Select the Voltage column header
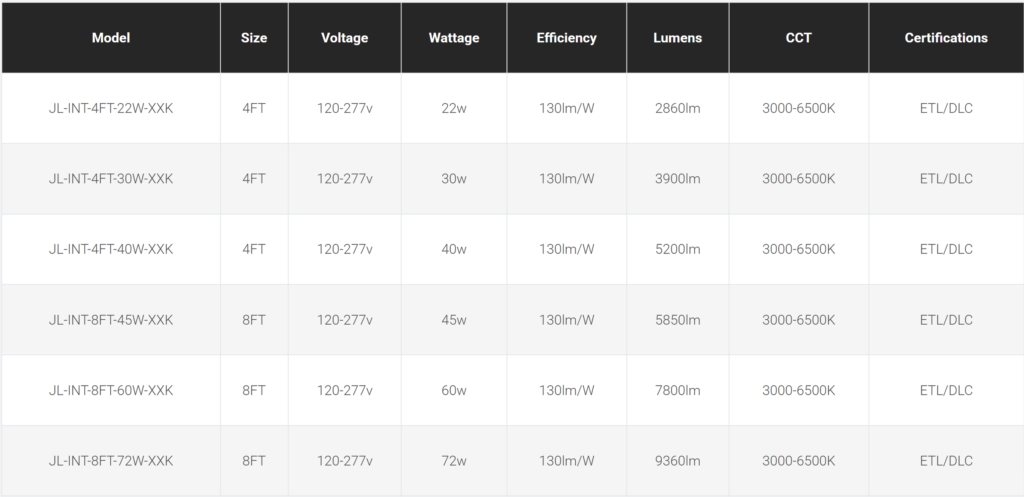Screen dimensions: 1024x497 (x=345, y=38)
